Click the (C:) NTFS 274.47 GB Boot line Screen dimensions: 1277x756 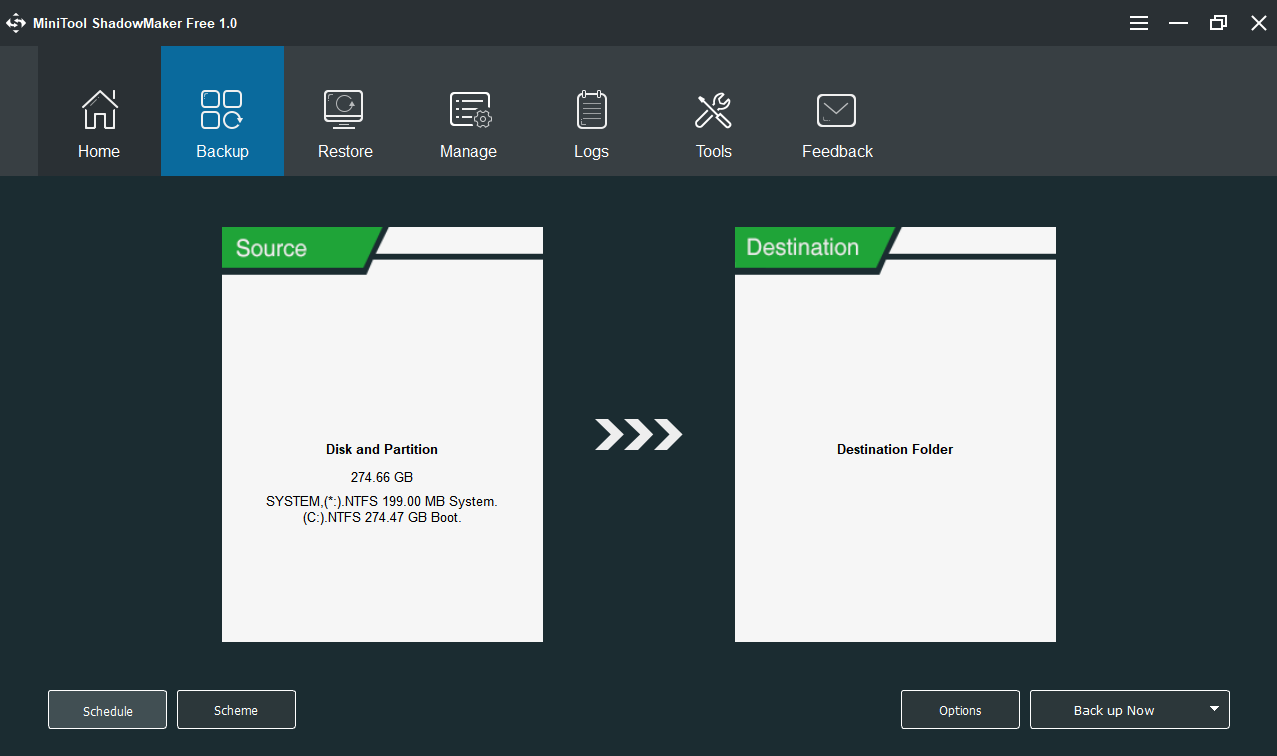click(x=382, y=518)
